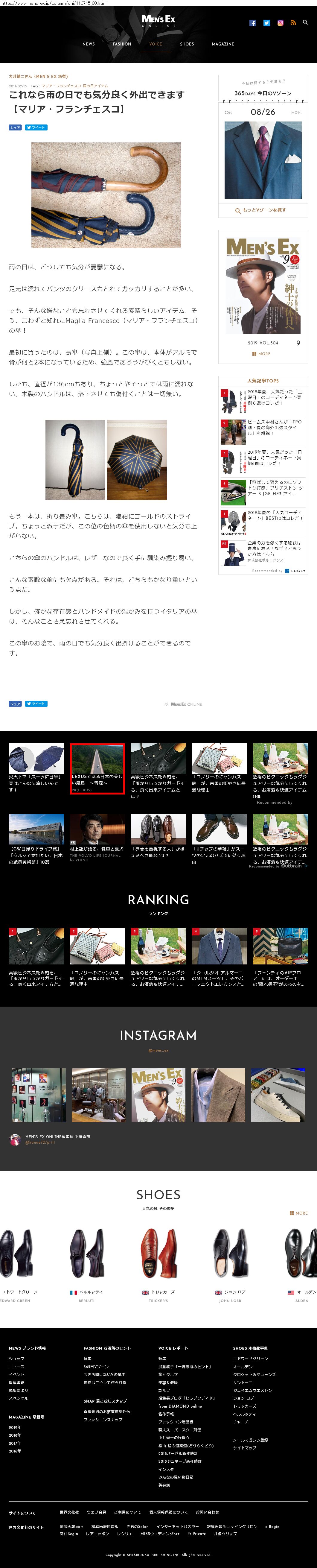317x1568 pixels.
Task: Open the RSS feed icon
Action: tap(293, 22)
